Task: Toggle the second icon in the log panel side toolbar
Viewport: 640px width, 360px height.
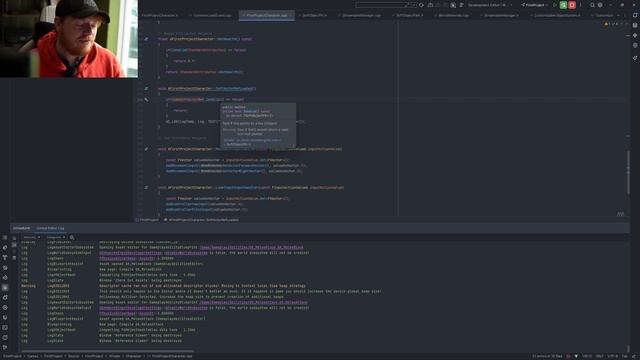Action: (x=14, y=245)
